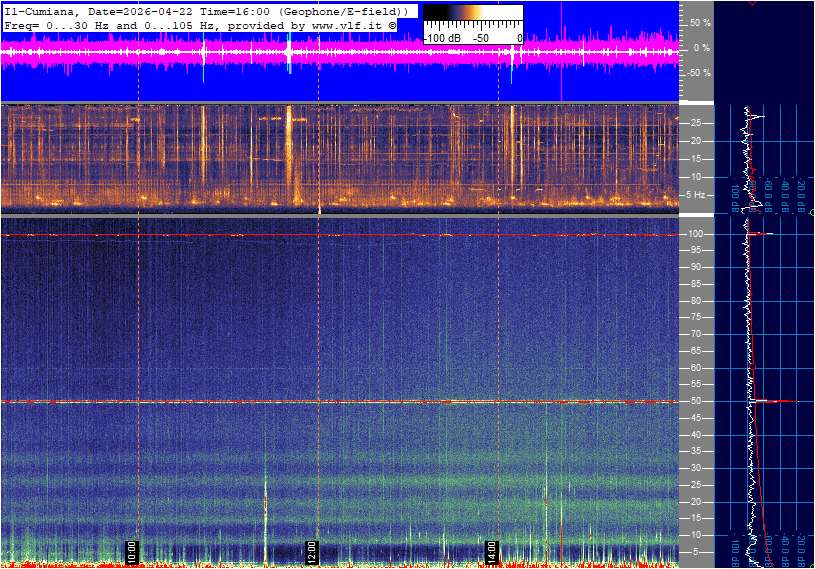Click '20' on the lower 0-105 Hz axis
Viewport: 815px width, 569px height.
(695, 502)
